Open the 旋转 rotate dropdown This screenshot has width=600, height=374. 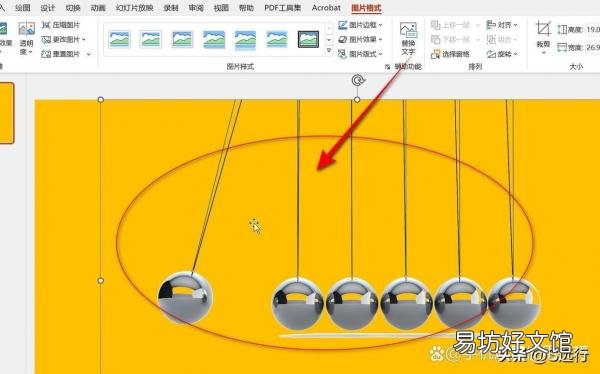502,54
